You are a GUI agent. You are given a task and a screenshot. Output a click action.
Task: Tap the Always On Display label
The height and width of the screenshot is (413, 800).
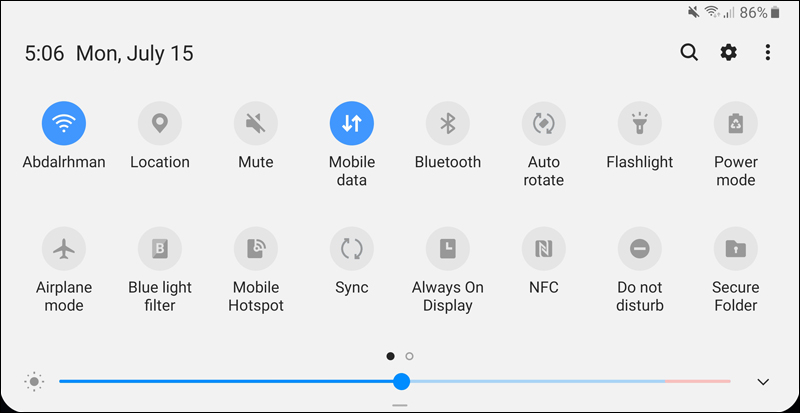448,296
